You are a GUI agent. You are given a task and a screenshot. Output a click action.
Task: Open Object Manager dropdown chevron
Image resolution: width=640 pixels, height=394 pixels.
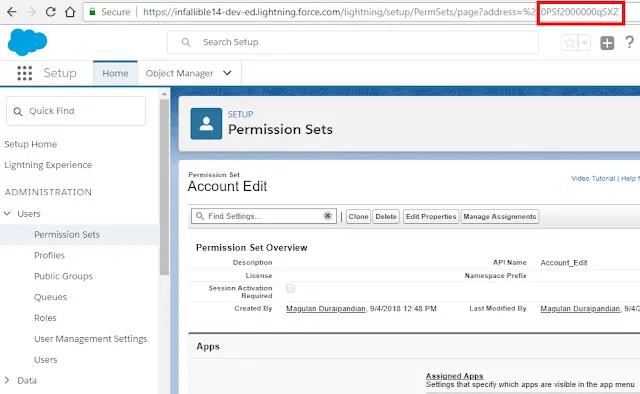click(x=227, y=73)
